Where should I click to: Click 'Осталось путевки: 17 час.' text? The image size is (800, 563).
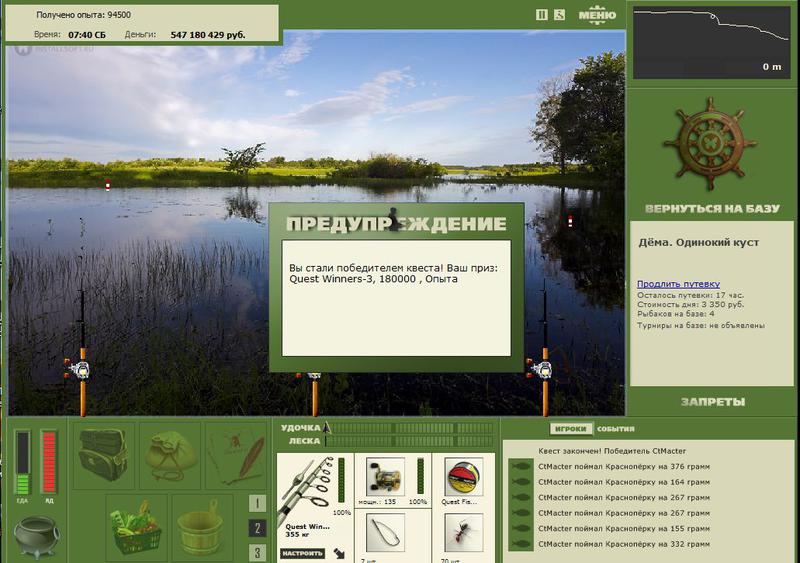[690, 295]
